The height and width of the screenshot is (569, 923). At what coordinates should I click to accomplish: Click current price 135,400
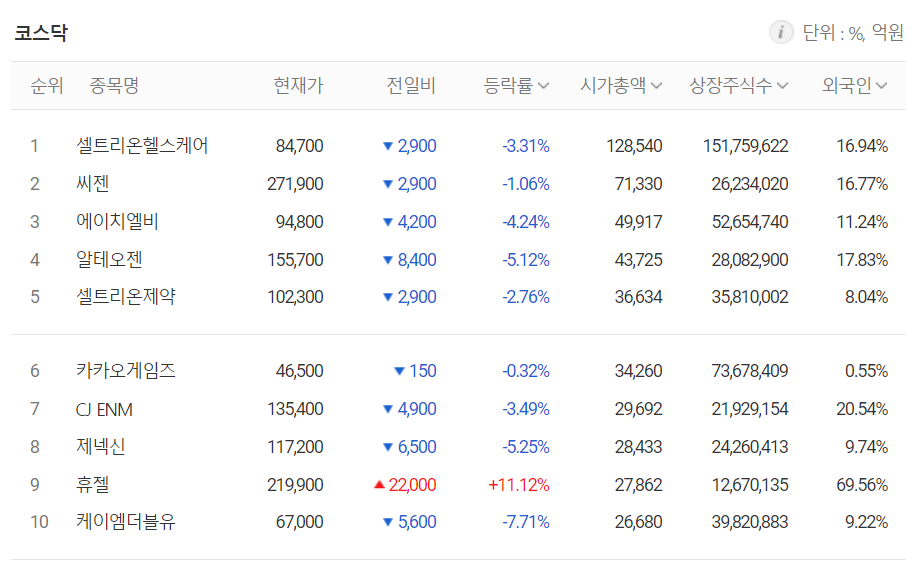click(x=296, y=409)
